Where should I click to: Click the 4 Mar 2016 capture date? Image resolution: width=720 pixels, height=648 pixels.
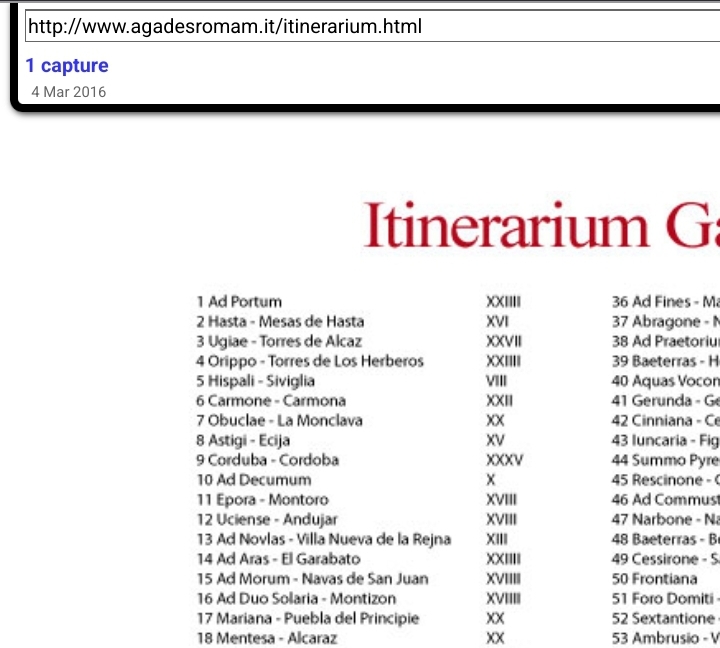click(x=68, y=92)
